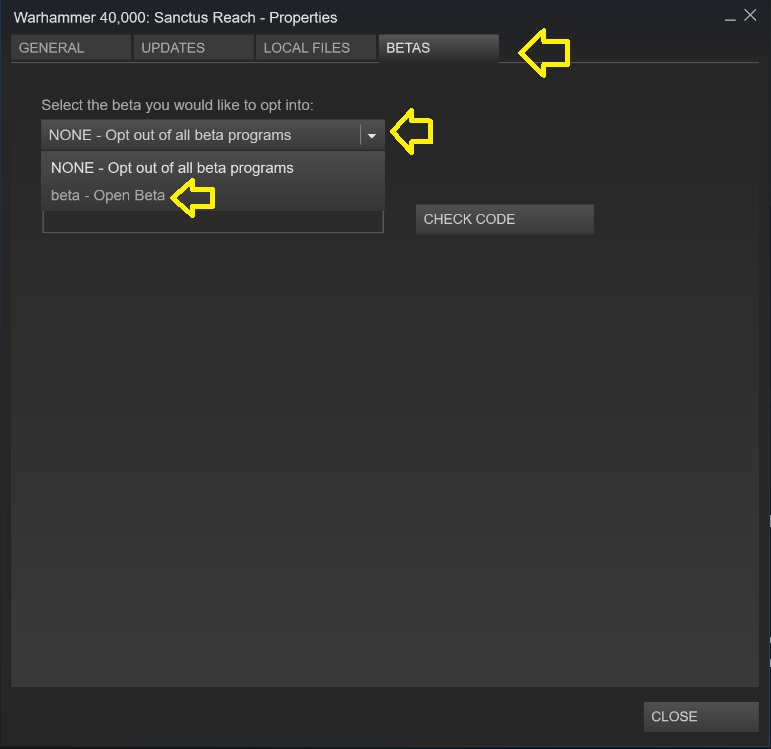Switch to the GENERAL tab
771x749 pixels.
coord(71,48)
